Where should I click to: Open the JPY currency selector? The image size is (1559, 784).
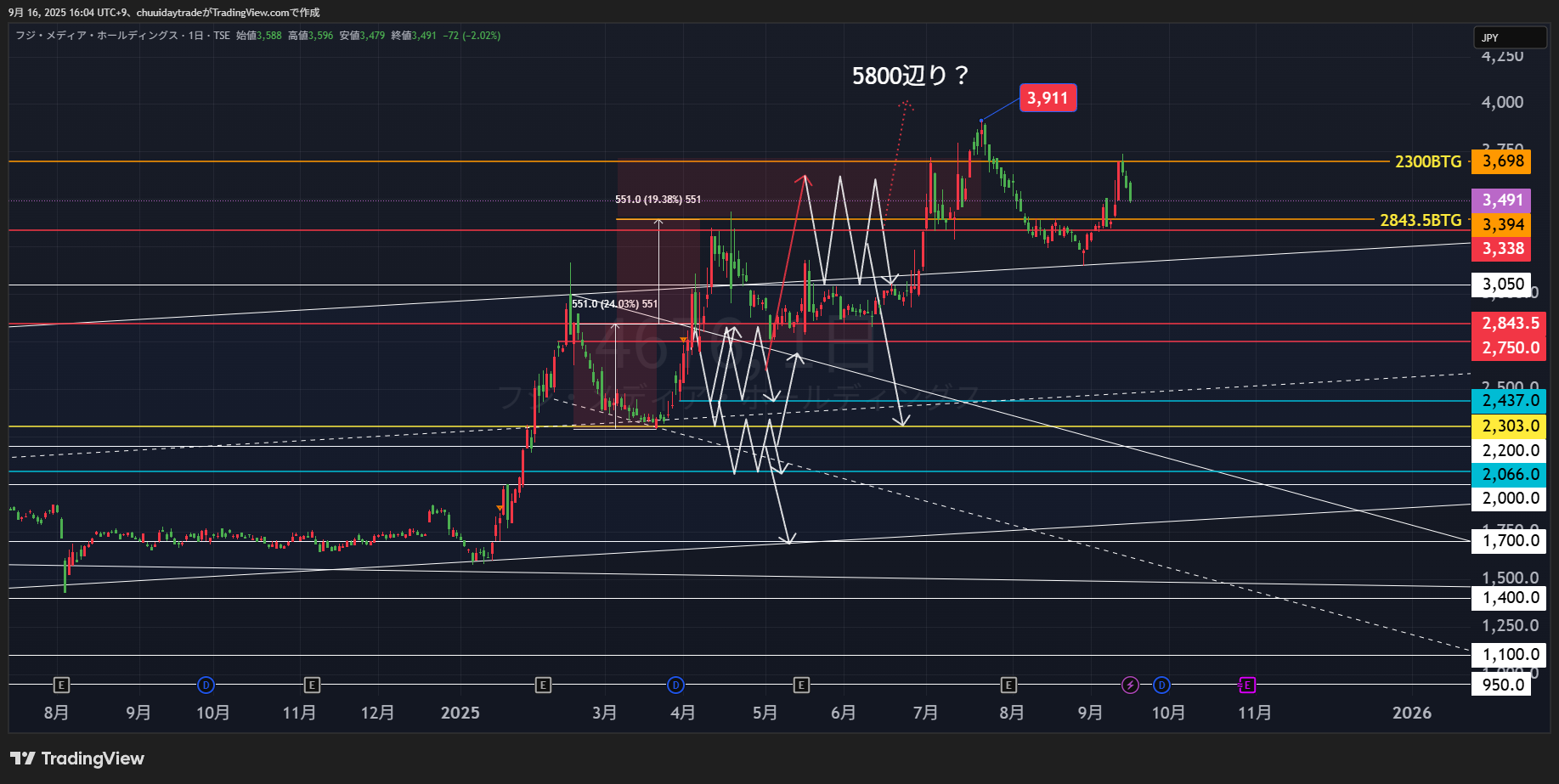click(x=1509, y=37)
